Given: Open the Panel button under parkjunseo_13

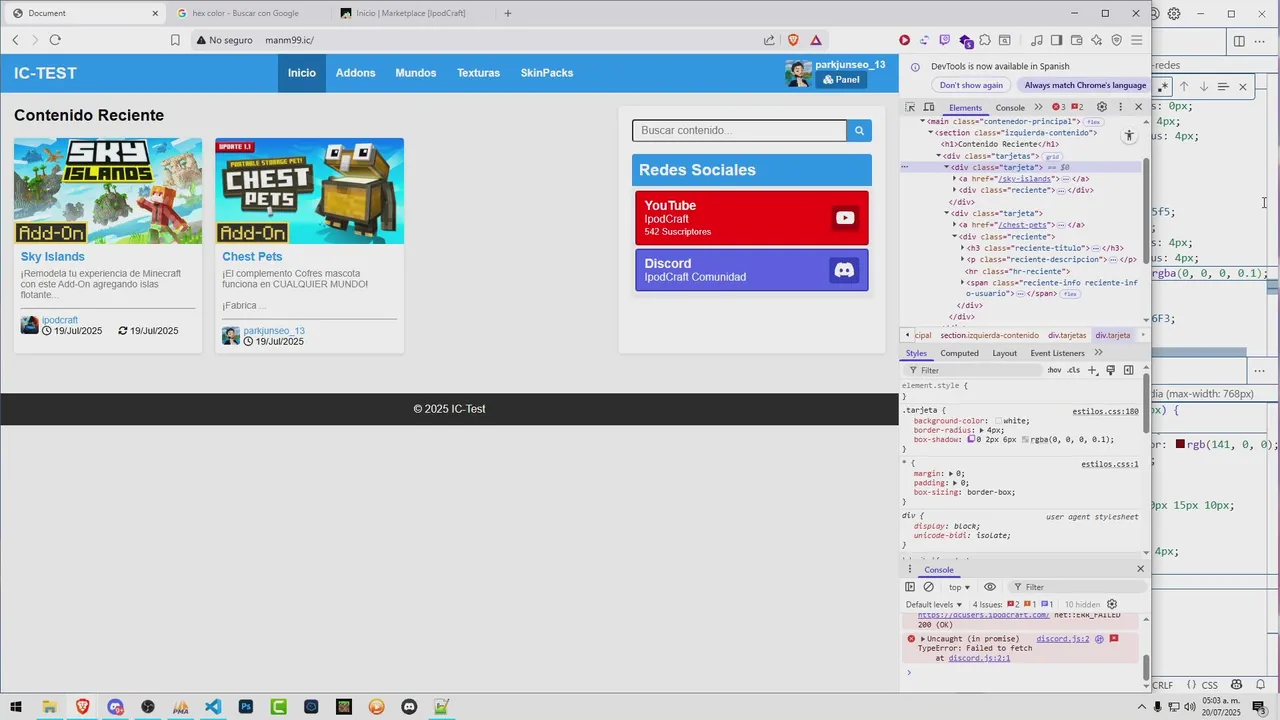Looking at the screenshot, I should (841, 79).
